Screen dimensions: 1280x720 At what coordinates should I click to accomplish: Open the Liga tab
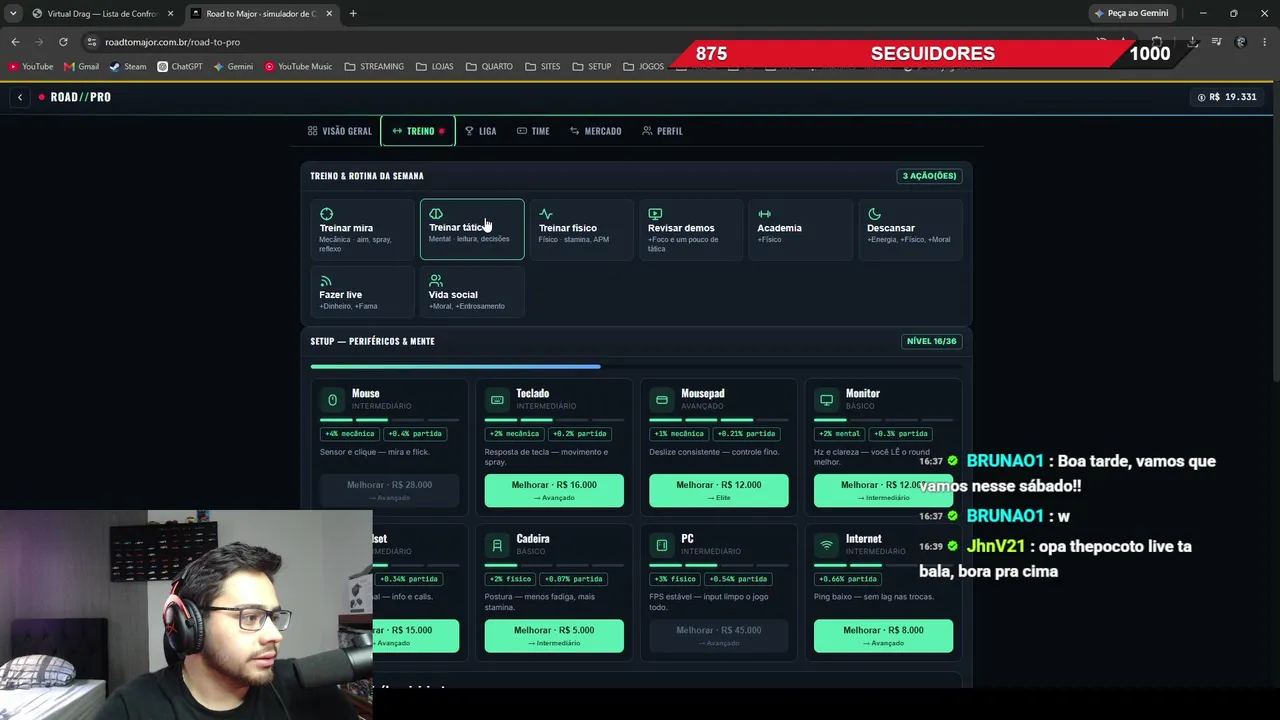(480, 131)
